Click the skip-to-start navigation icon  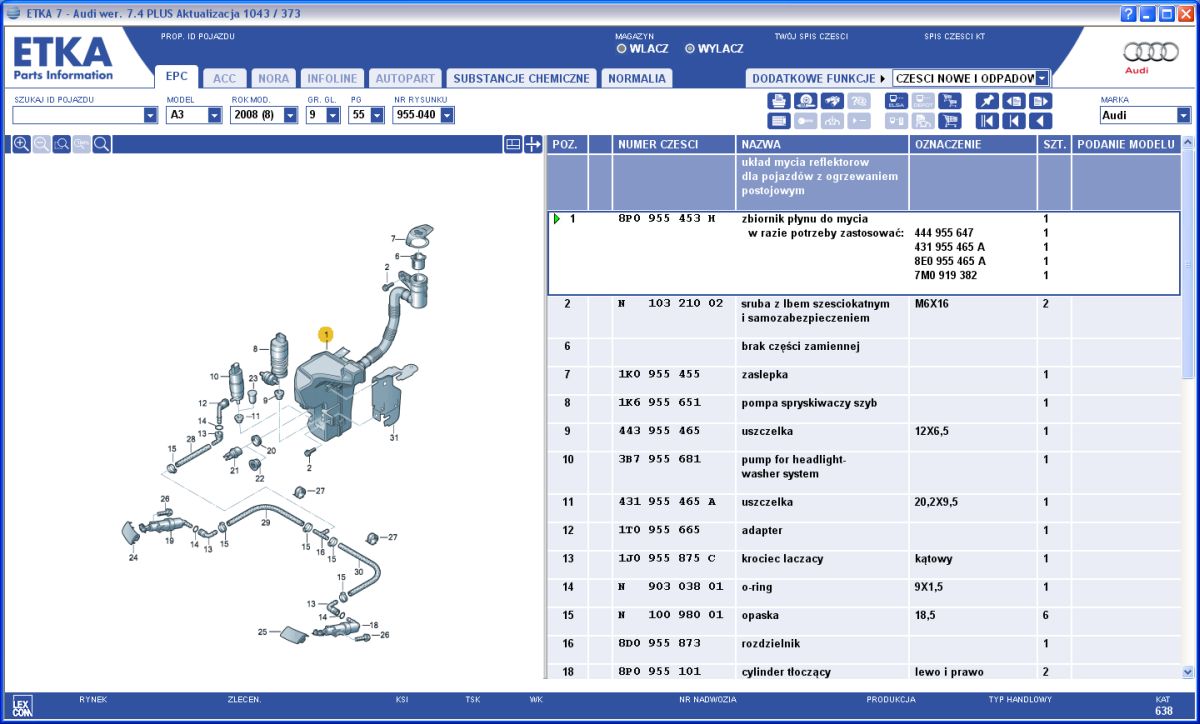click(x=1014, y=121)
